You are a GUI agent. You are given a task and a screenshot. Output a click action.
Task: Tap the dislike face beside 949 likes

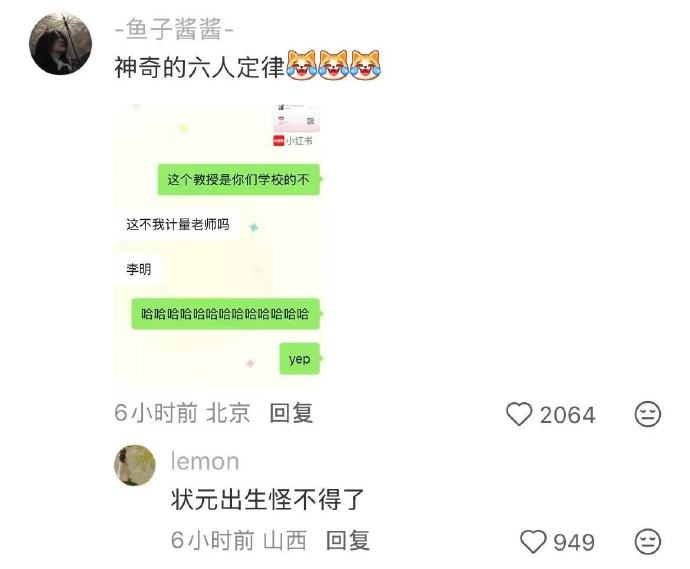click(648, 541)
